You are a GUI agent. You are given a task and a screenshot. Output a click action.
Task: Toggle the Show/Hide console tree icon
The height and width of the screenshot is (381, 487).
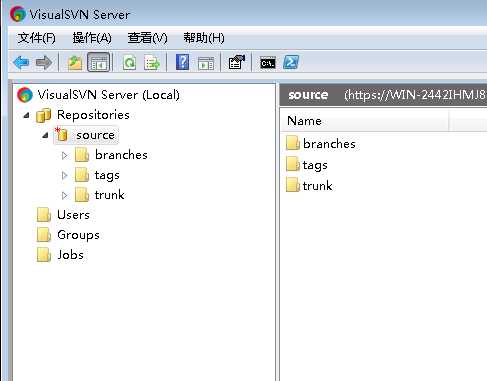point(99,62)
